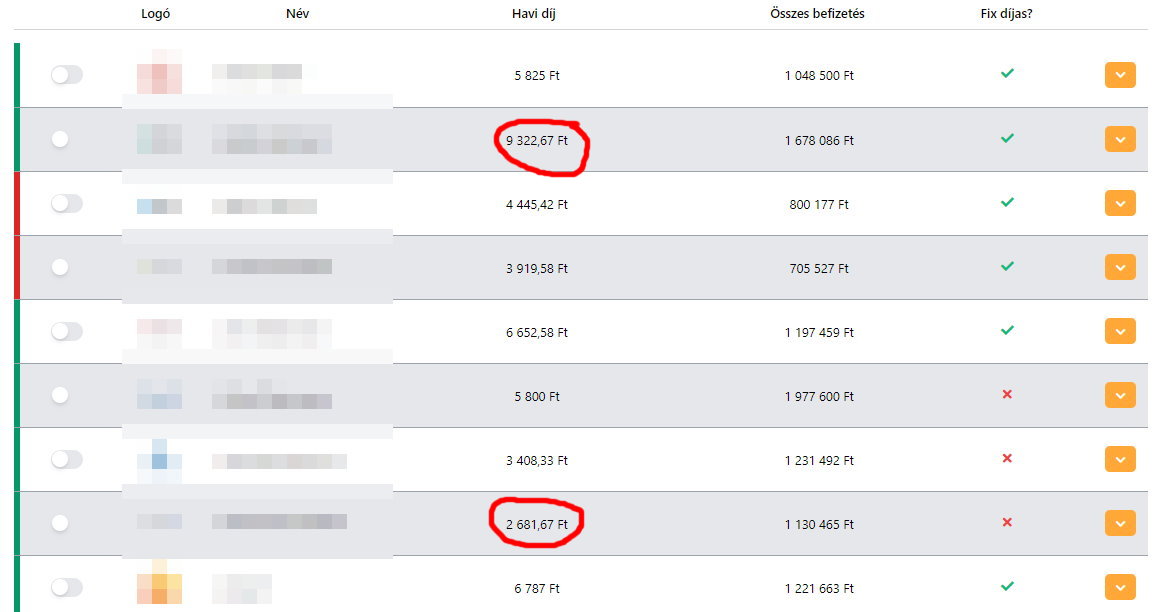Click red X icon in the 2 681,67 Ft row
This screenshot has width=1163, height=612.
point(1007,523)
